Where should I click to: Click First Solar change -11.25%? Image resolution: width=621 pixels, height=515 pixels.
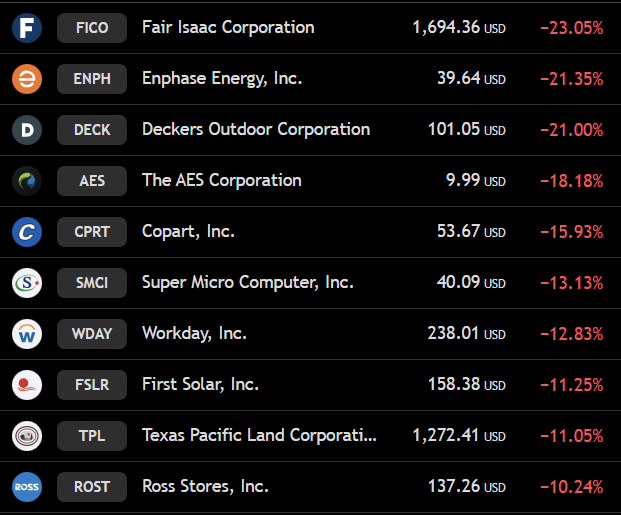pyautogui.click(x=572, y=385)
